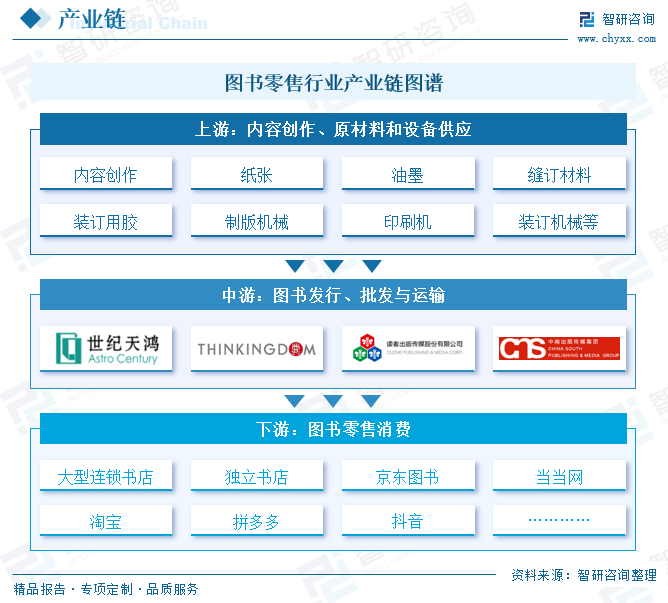Click the middle arrow below the upstream section
The image size is (668, 603).
[x=333, y=266]
